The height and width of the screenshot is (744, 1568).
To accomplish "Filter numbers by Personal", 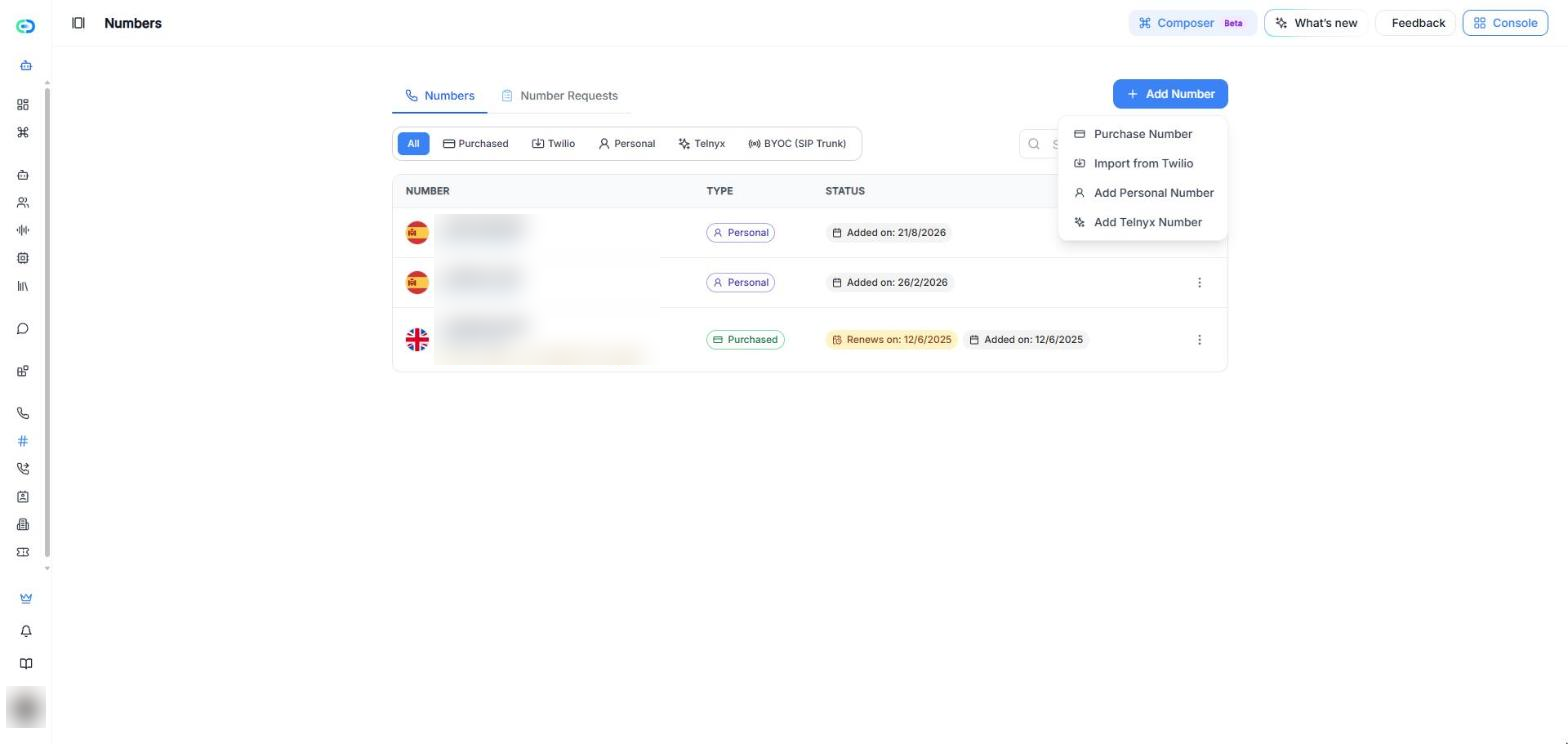I will (x=627, y=144).
